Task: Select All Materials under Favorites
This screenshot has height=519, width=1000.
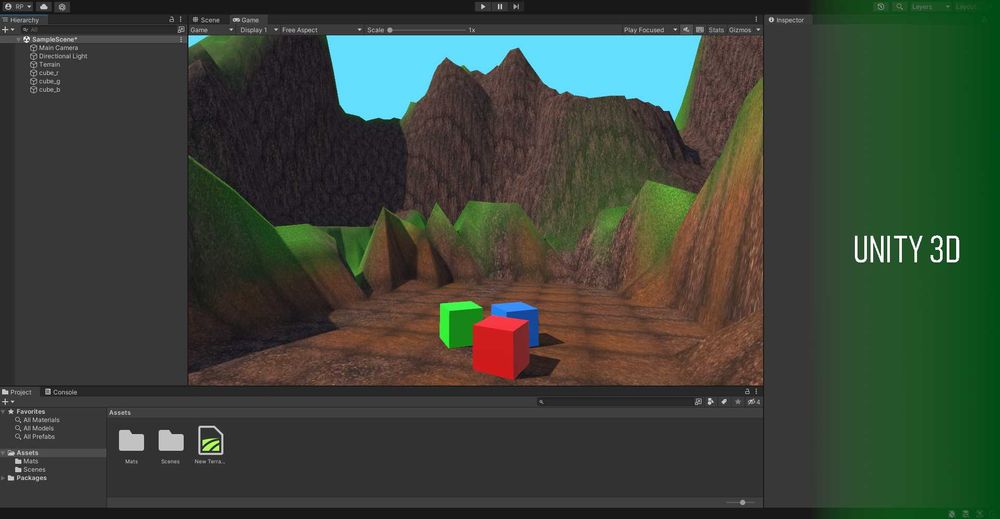Action: click(x=38, y=420)
